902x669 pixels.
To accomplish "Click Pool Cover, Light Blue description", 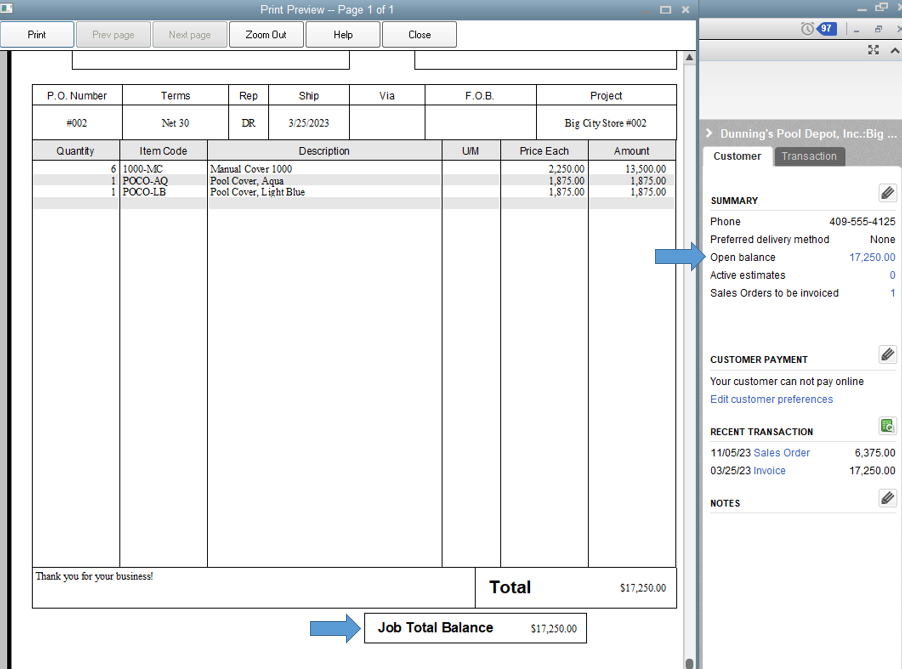I will click(x=257, y=192).
